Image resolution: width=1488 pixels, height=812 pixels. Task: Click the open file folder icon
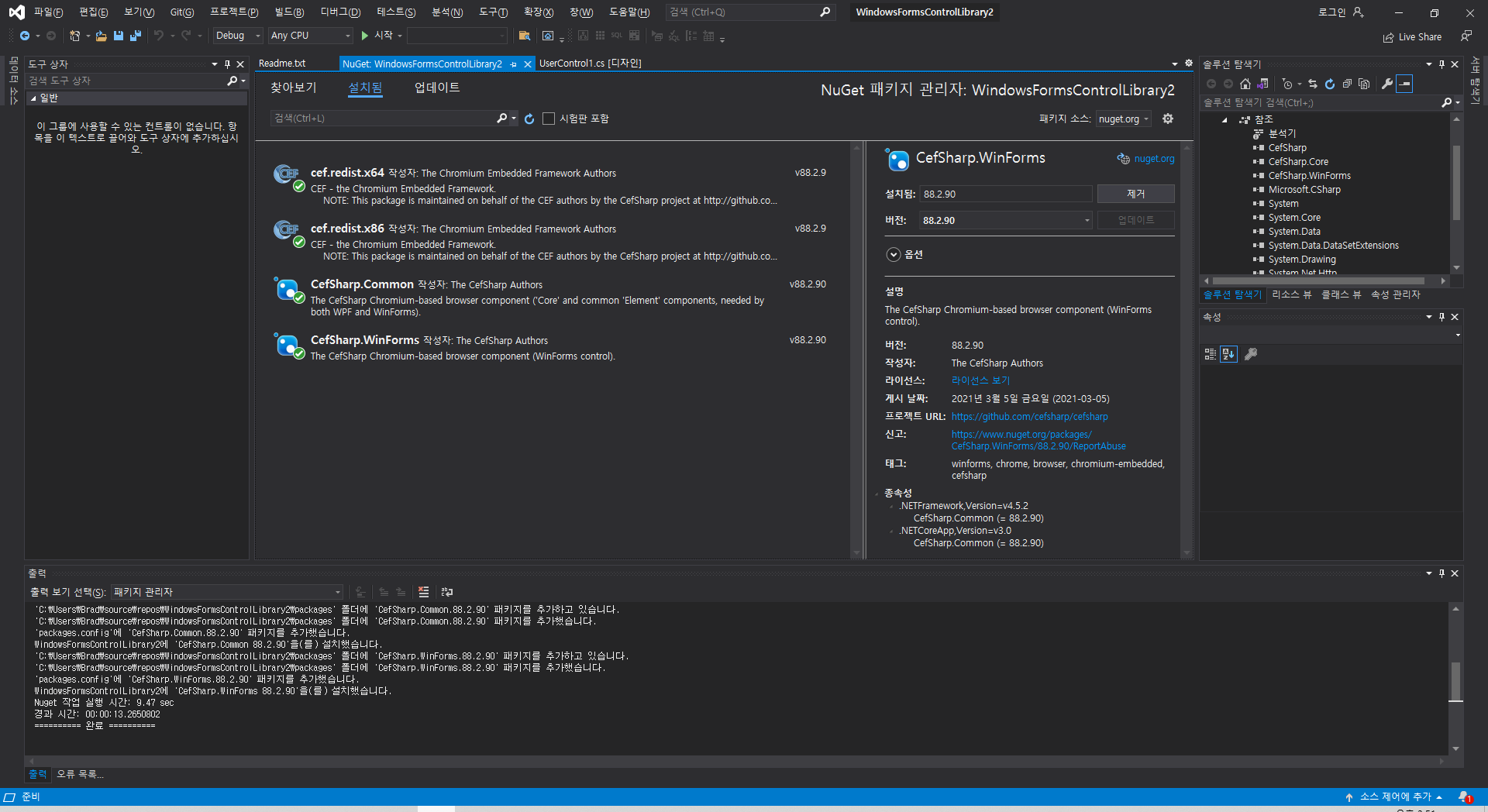coord(101,36)
